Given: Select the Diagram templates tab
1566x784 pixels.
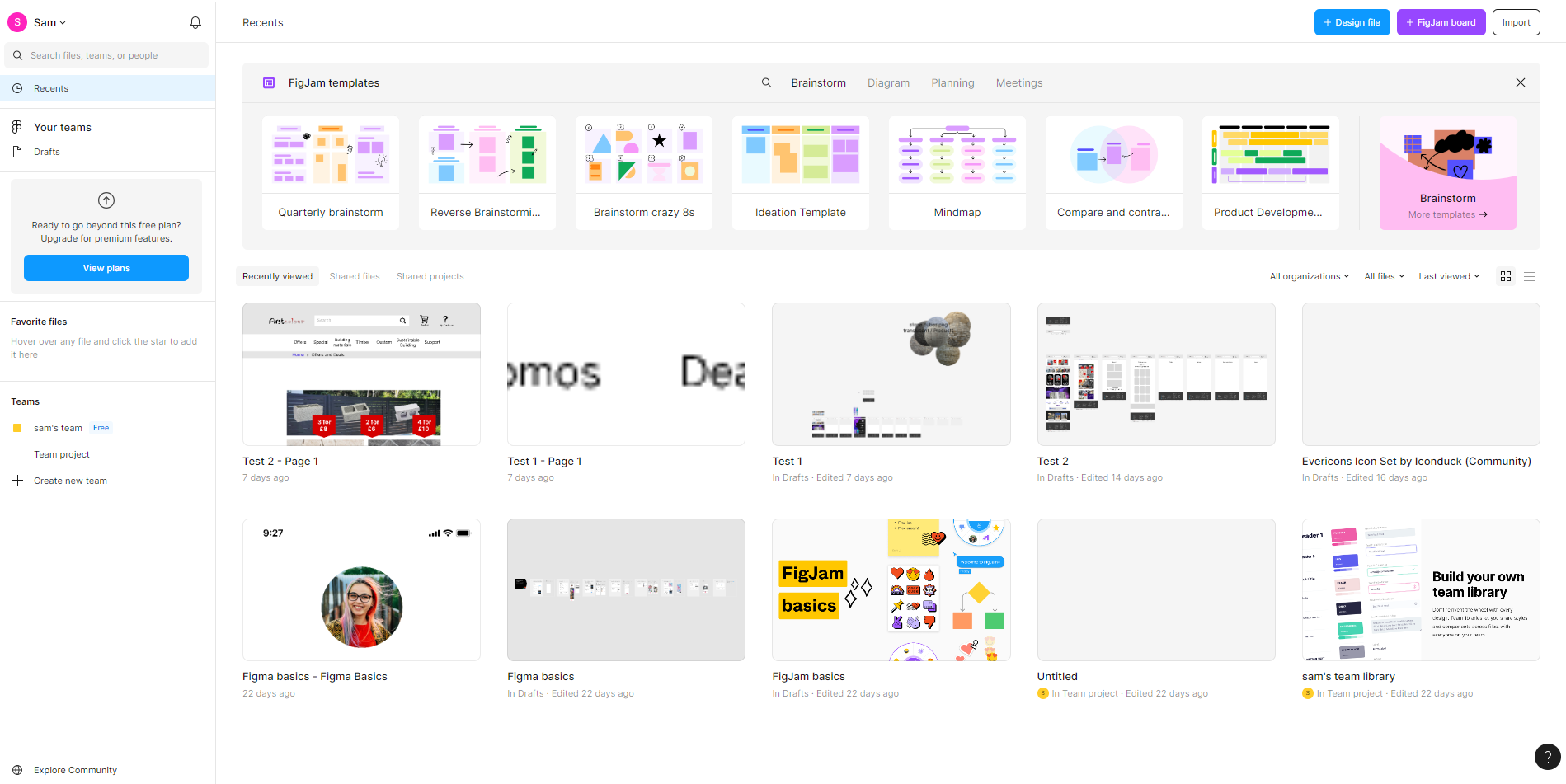Looking at the screenshot, I should [888, 83].
